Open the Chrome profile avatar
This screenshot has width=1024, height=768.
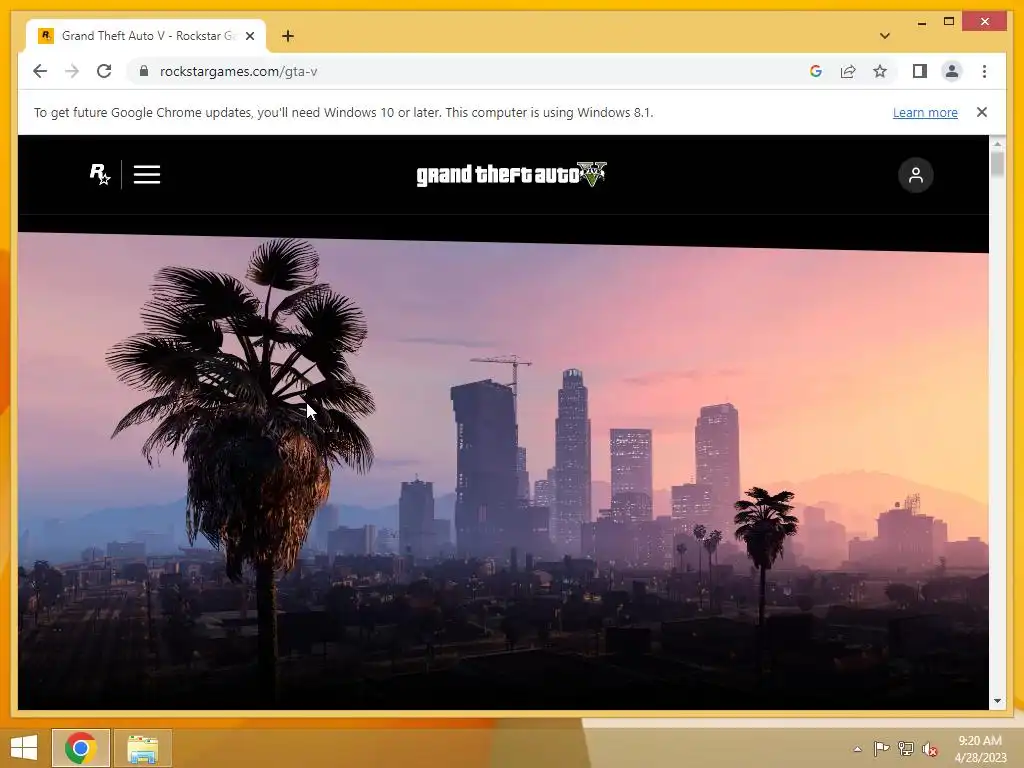tap(952, 71)
